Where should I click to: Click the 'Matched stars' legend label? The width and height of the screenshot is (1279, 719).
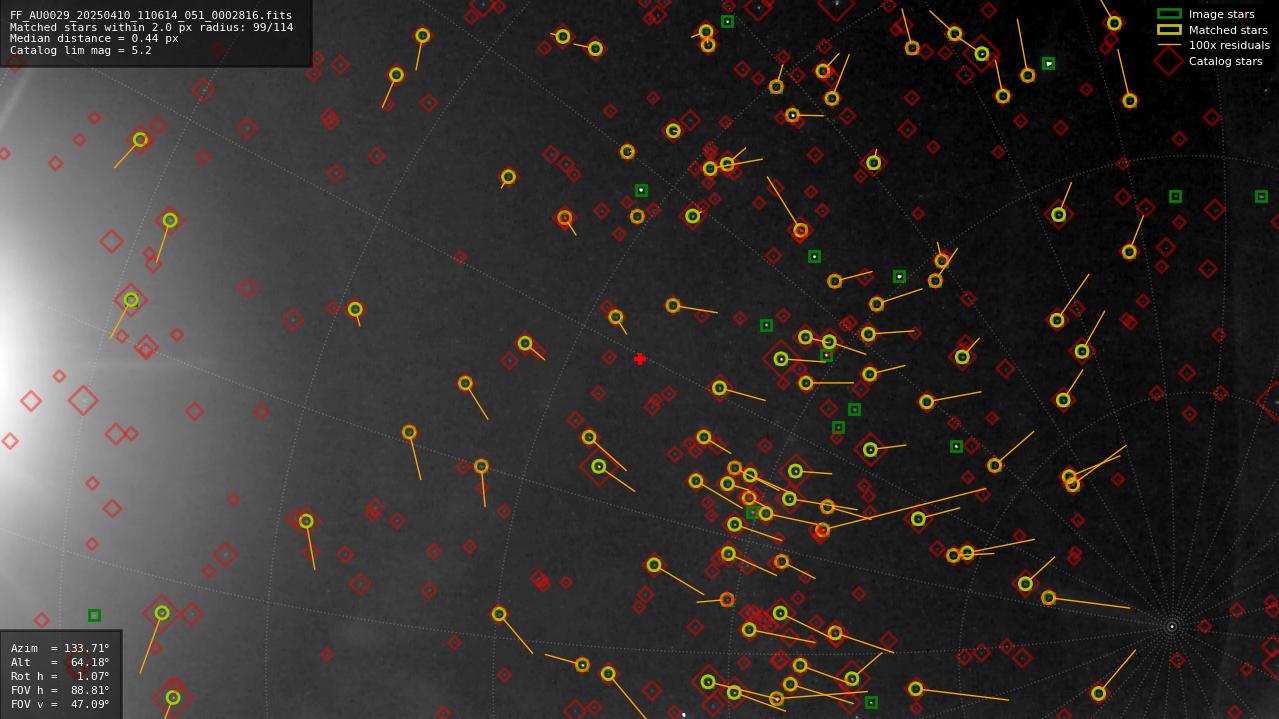pos(1228,30)
